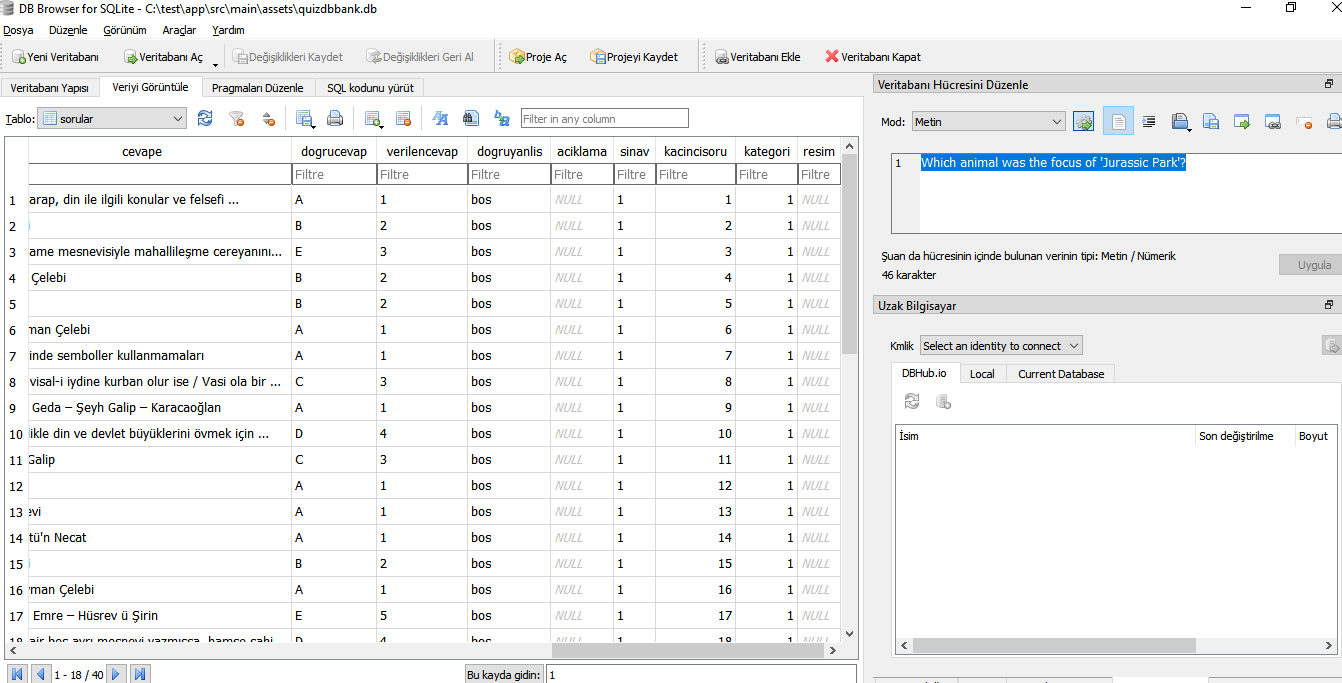Select the cell containing 'tü'n Necat'
Viewport: 1342px width, 683px height.
click(x=160, y=538)
